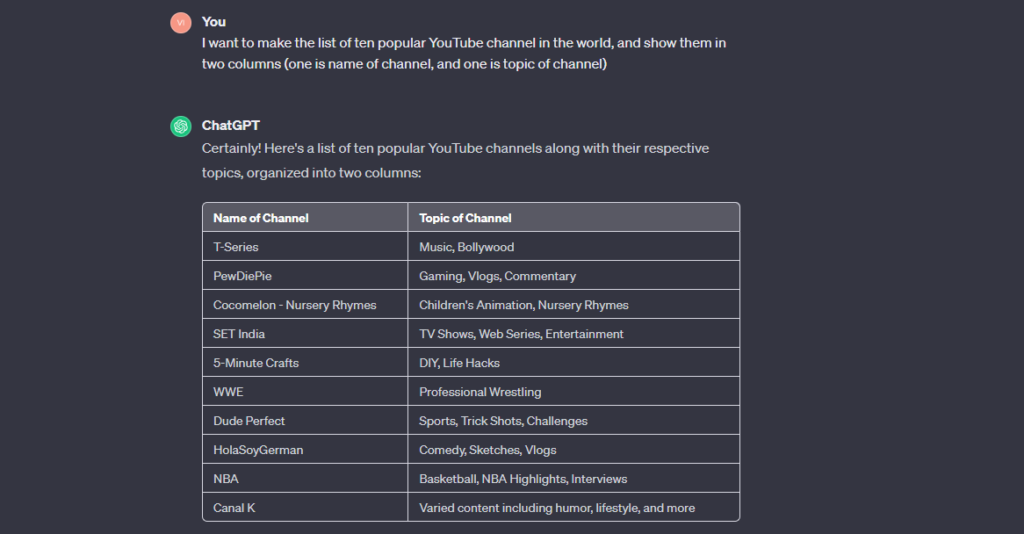Click the DIY, Life Hacks topic cell
This screenshot has height=534, width=1024.
459,363
